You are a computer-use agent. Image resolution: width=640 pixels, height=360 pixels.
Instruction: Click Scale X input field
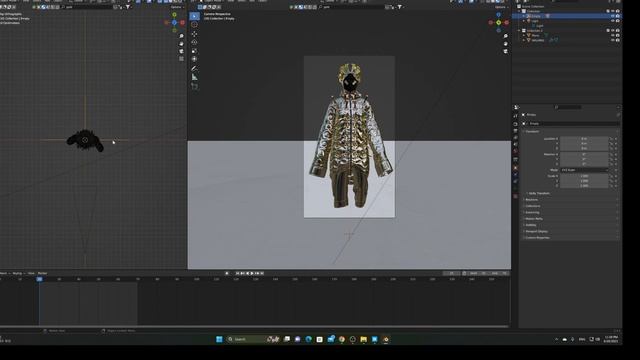tap(584, 176)
